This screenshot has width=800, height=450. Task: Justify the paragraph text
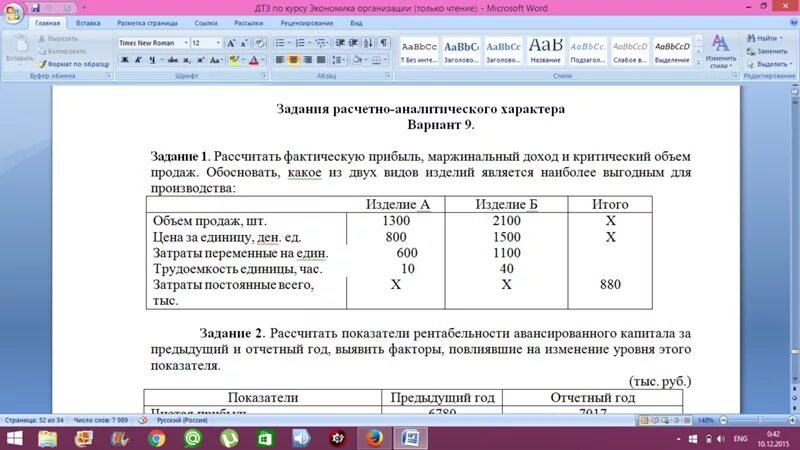[x=321, y=60]
